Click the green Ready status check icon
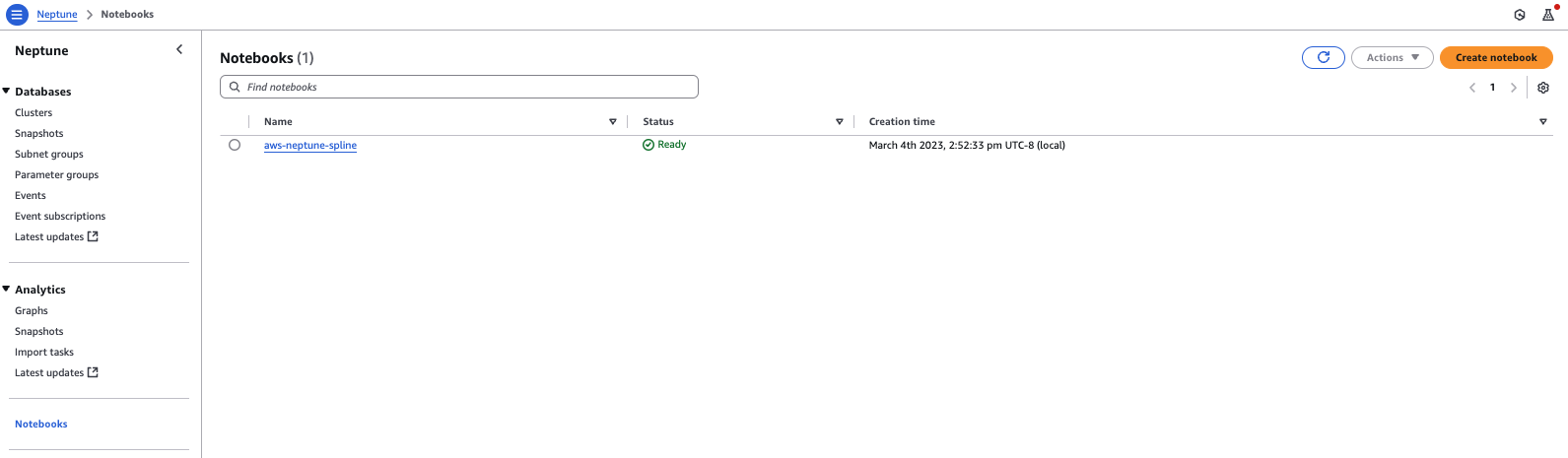1568x458 pixels. pos(648,145)
